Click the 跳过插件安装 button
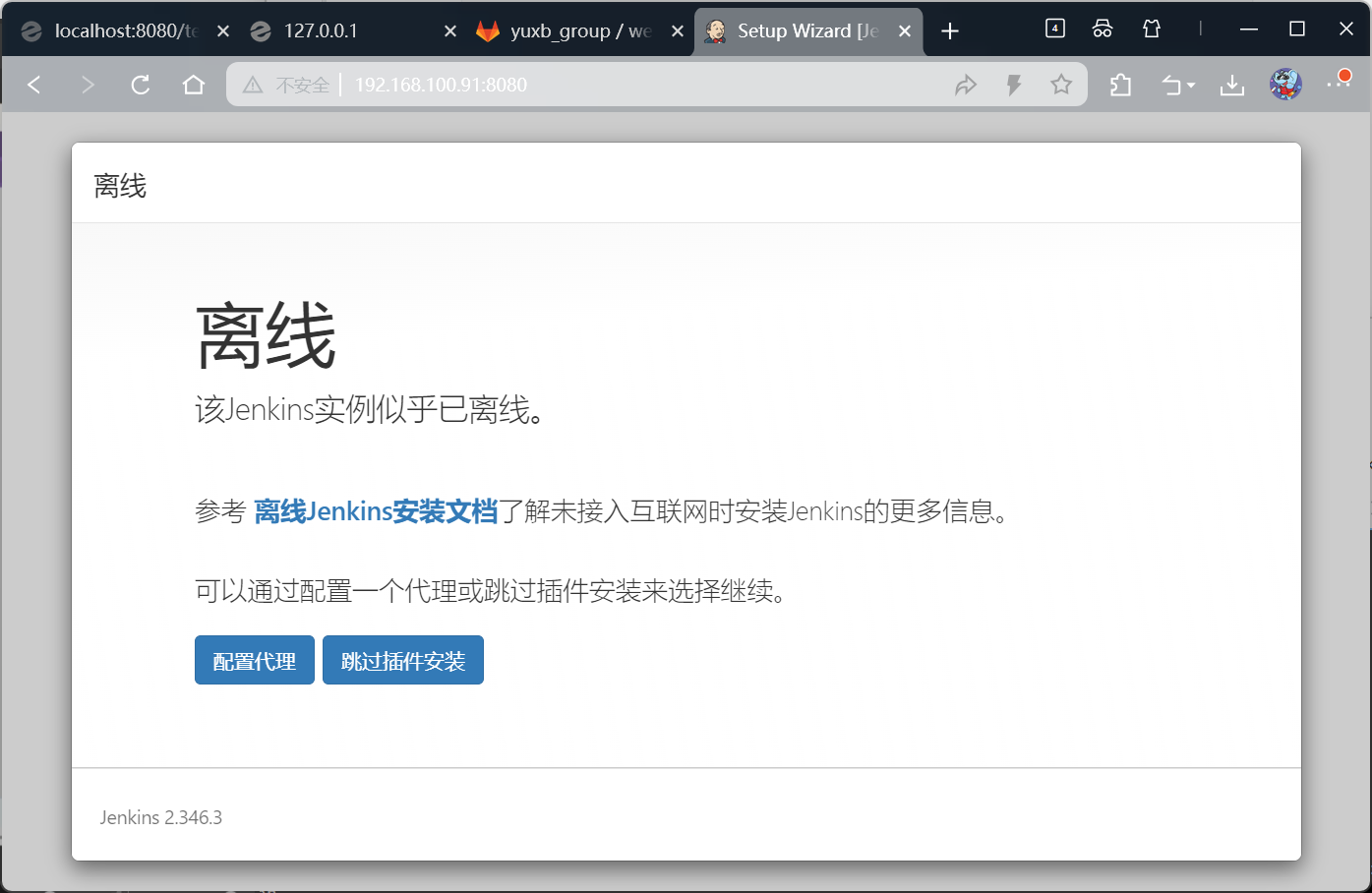Screen dimensions: 1372x893 point(403,660)
